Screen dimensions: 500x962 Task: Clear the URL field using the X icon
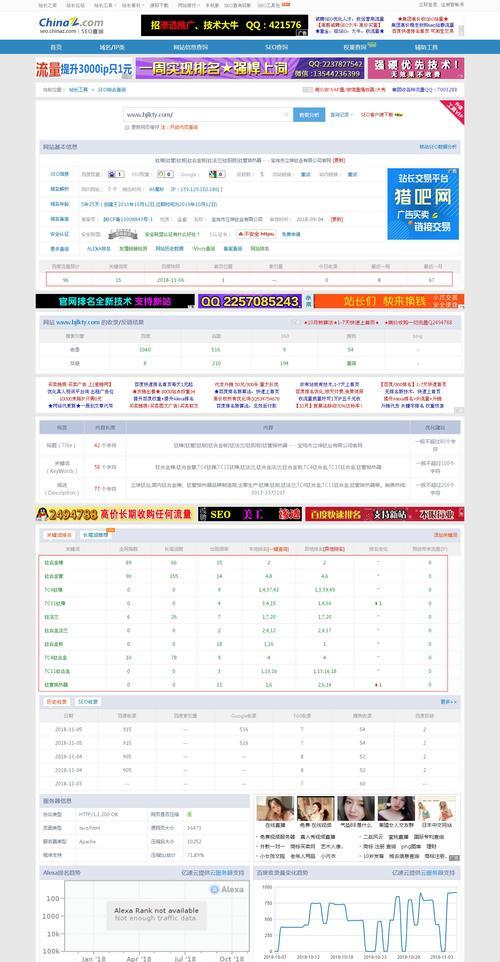pyautogui.click(x=286, y=114)
